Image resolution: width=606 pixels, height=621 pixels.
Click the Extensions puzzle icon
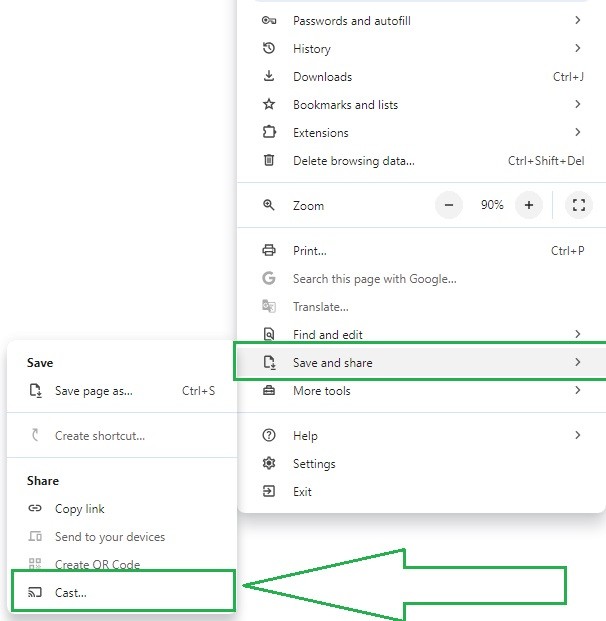[269, 132]
